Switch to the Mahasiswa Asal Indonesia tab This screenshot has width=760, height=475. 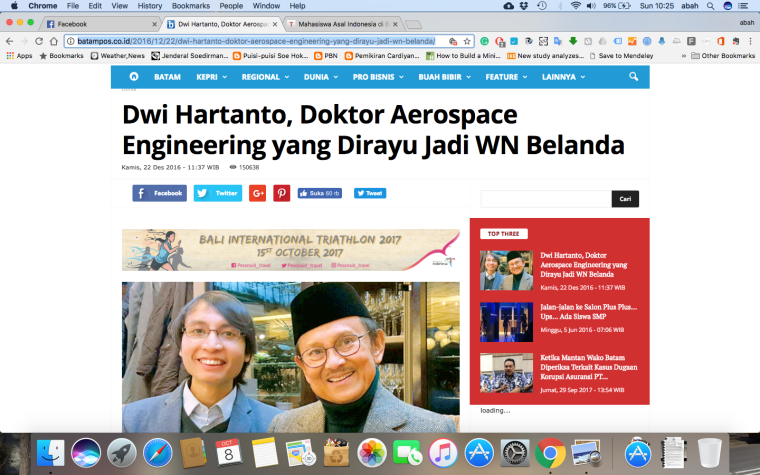point(342,24)
